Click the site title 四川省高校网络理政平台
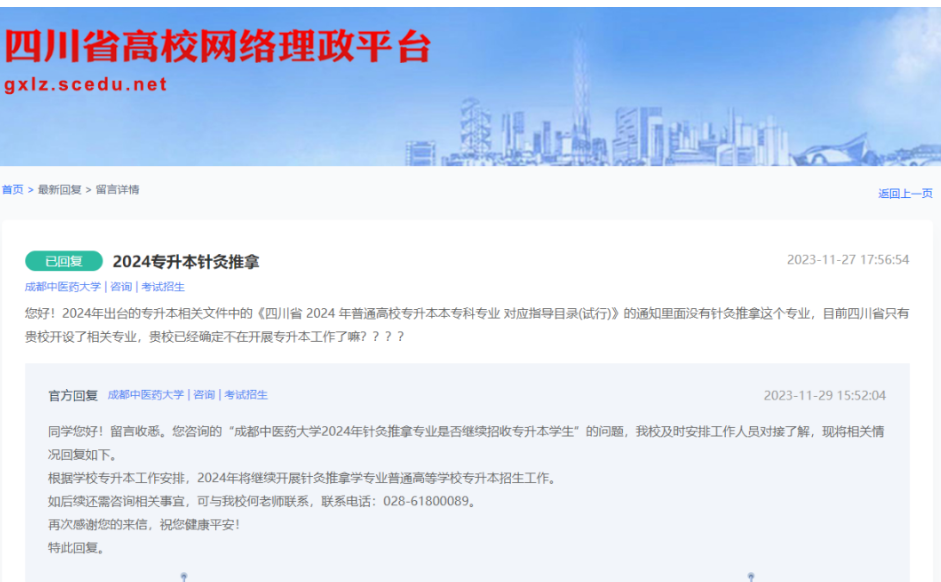Screen dimensions: 941x582 (218, 46)
